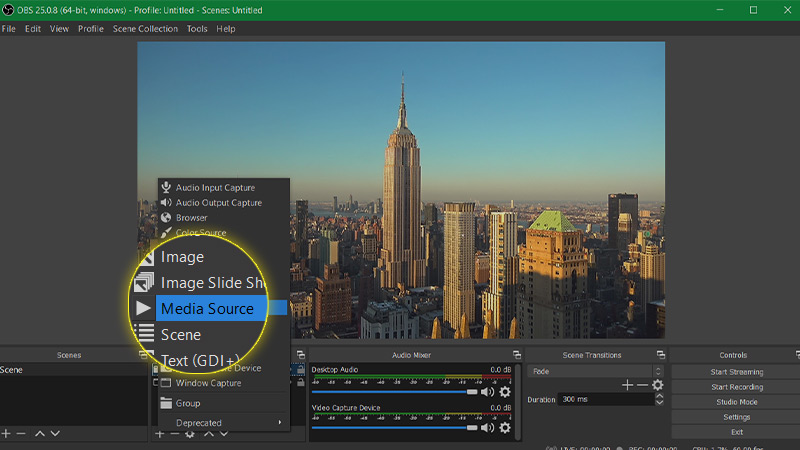Screen dimensions: 800x450
Task: Open transition properties gear icon
Action: tap(658, 385)
